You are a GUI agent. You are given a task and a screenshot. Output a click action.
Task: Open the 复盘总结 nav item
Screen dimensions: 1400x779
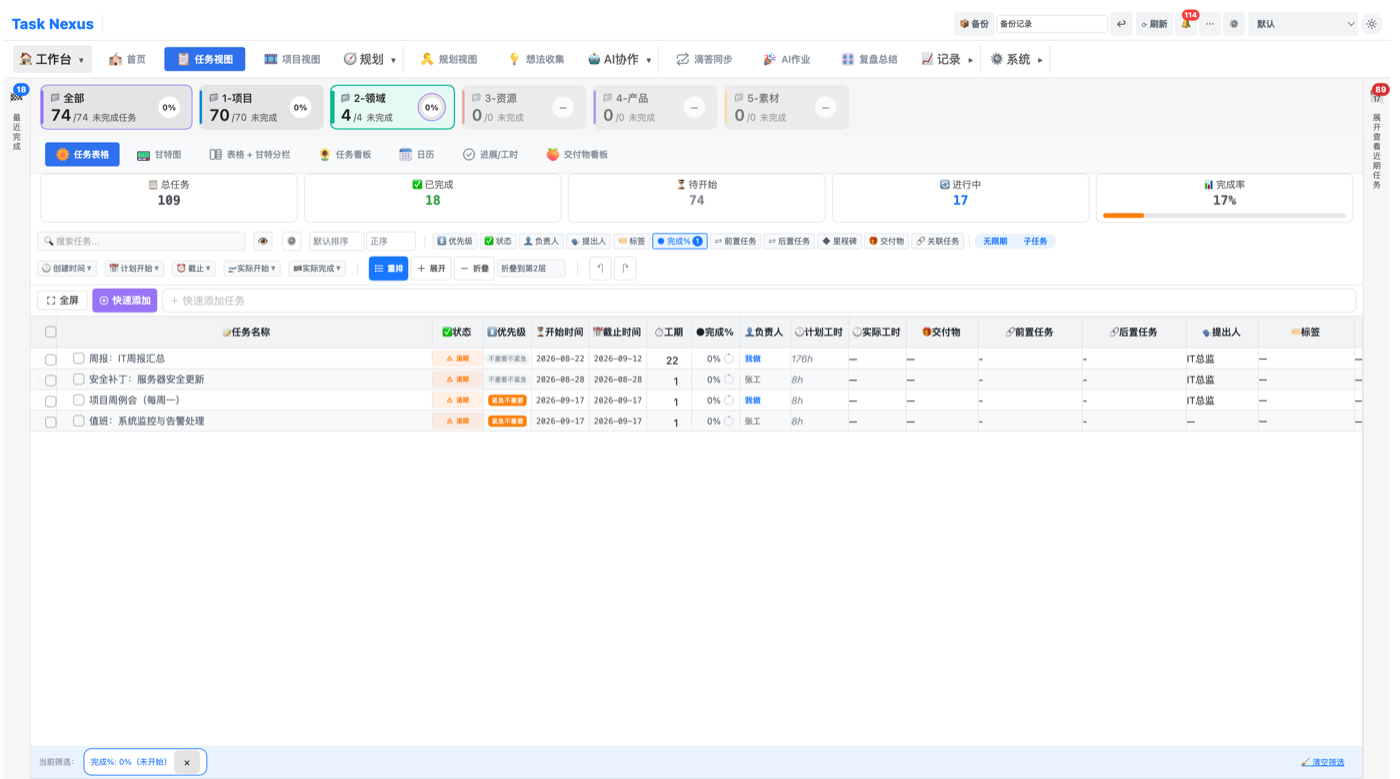pyautogui.click(x=869, y=60)
